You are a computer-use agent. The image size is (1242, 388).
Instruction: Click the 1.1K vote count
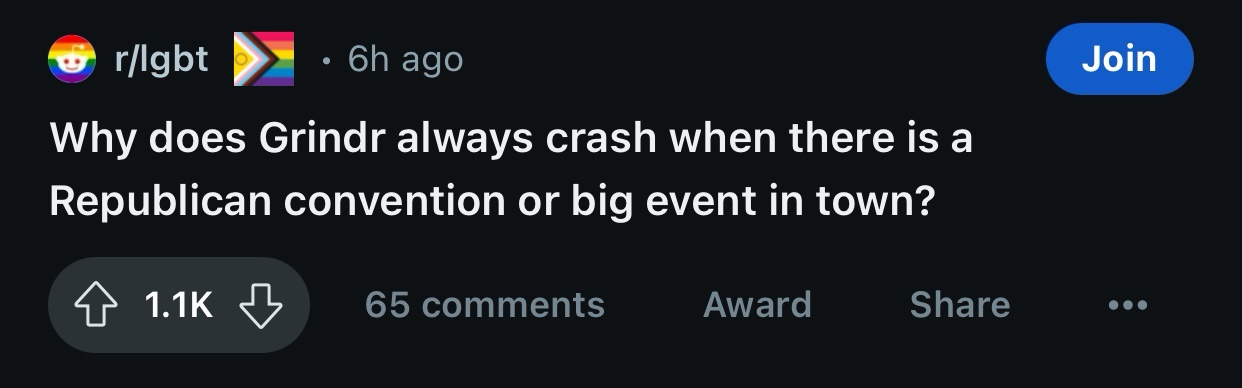click(179, 305)
